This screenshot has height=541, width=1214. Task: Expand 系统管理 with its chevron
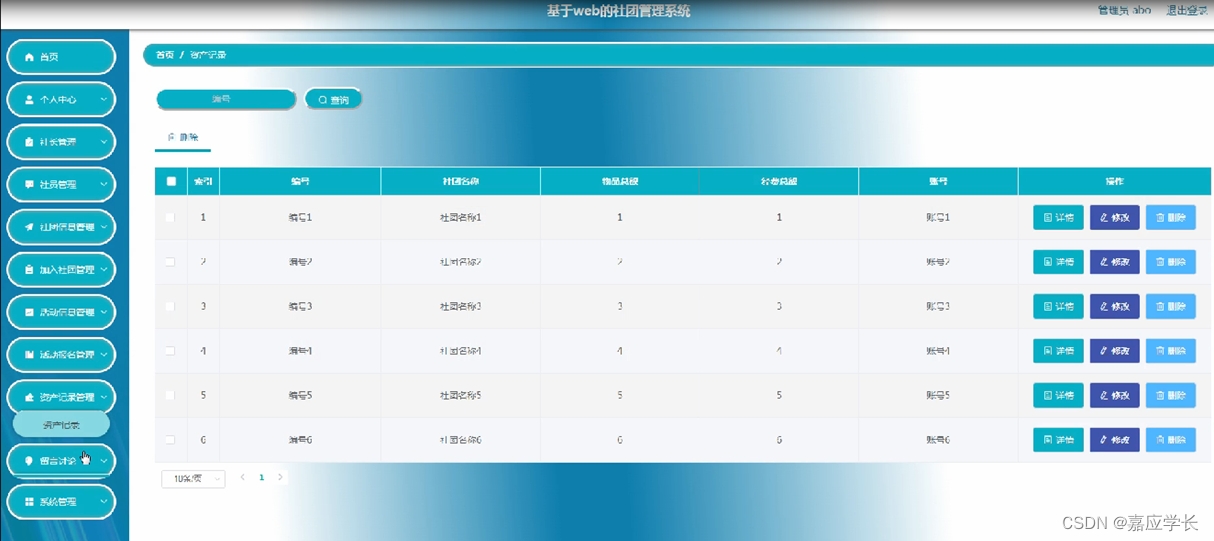104,502
